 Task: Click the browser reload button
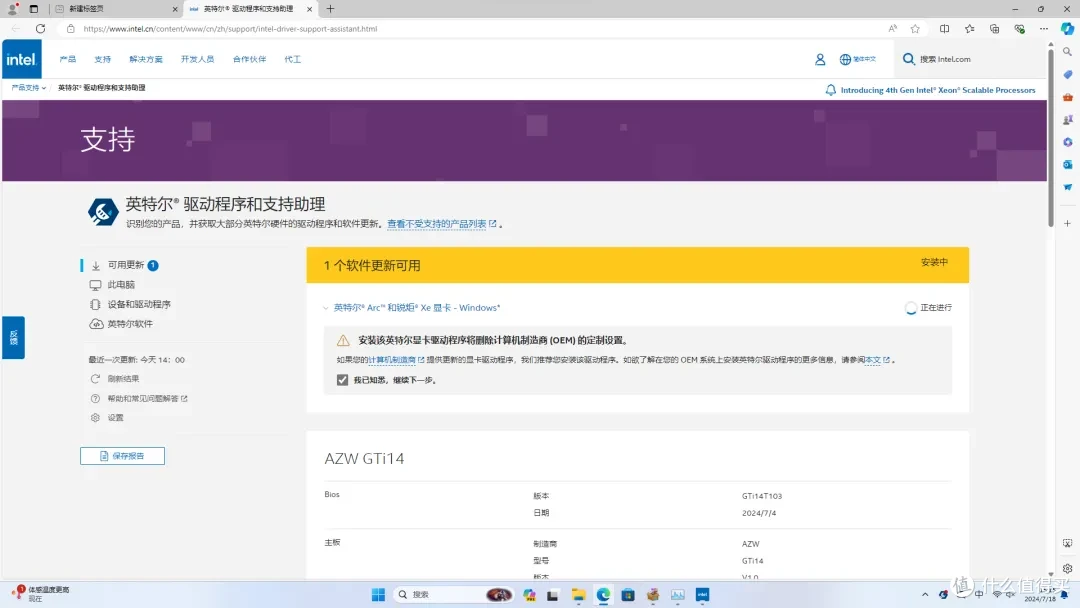(41, 29)
